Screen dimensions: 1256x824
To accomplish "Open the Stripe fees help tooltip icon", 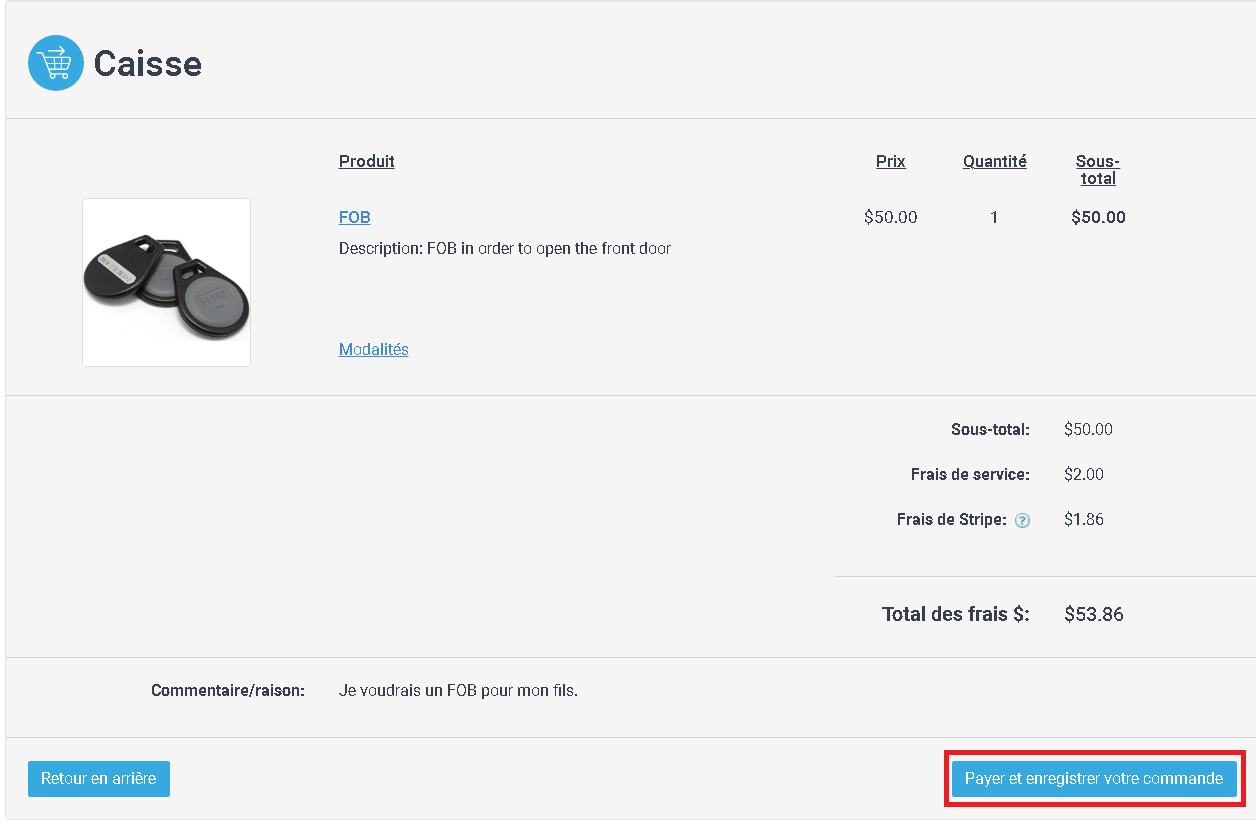I will (1022, 520).
